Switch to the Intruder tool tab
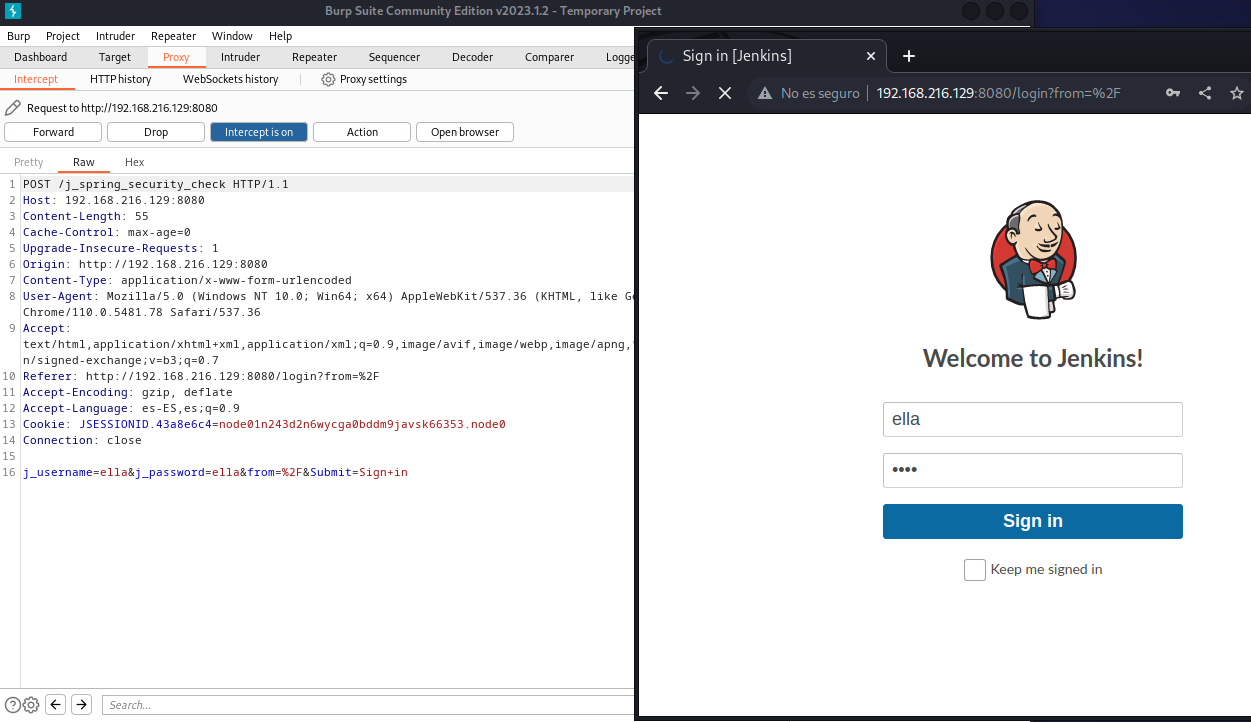The image size is (1251, 722). pos(240,57)
